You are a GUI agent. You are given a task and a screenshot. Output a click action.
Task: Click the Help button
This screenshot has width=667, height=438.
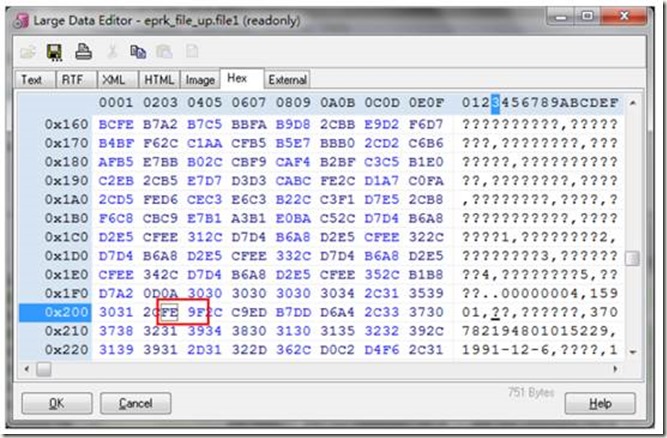tap(600, 403)
